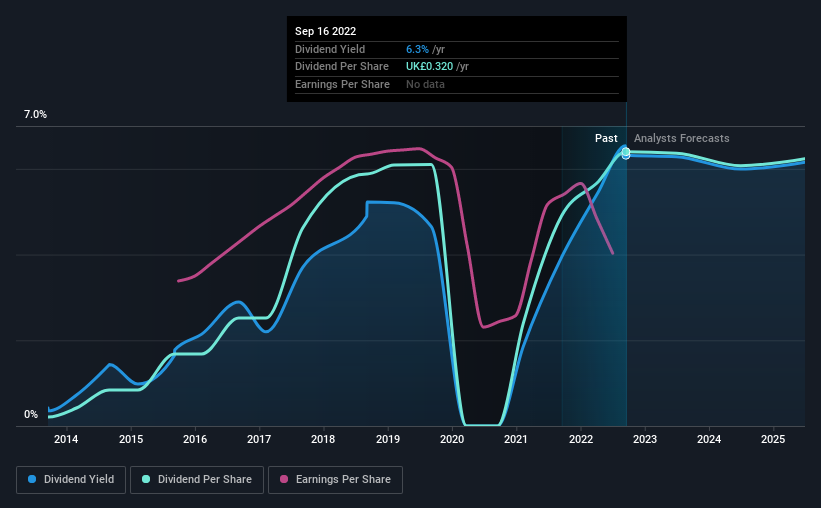Click the 2019 x-axis label
821x508 pixels.
[388, 439]
